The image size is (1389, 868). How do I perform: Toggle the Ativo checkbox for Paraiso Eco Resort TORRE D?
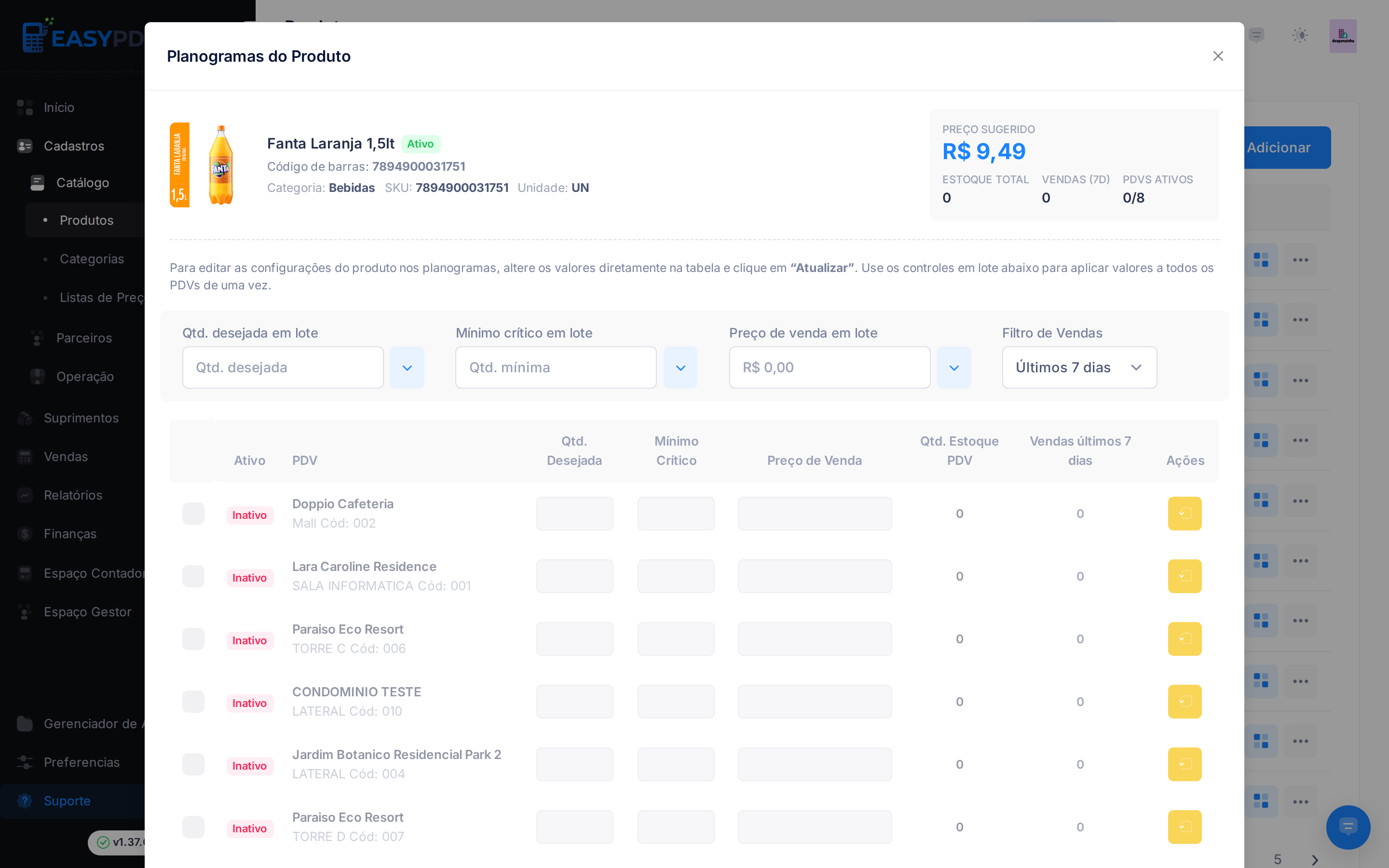pyautogui.click(x=193, y=827)
